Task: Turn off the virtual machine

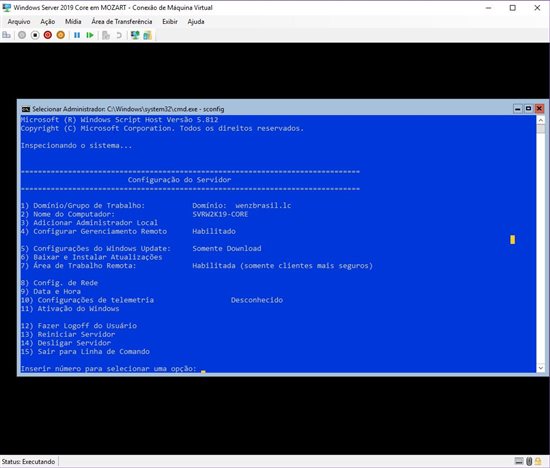Action: point(35,35)
